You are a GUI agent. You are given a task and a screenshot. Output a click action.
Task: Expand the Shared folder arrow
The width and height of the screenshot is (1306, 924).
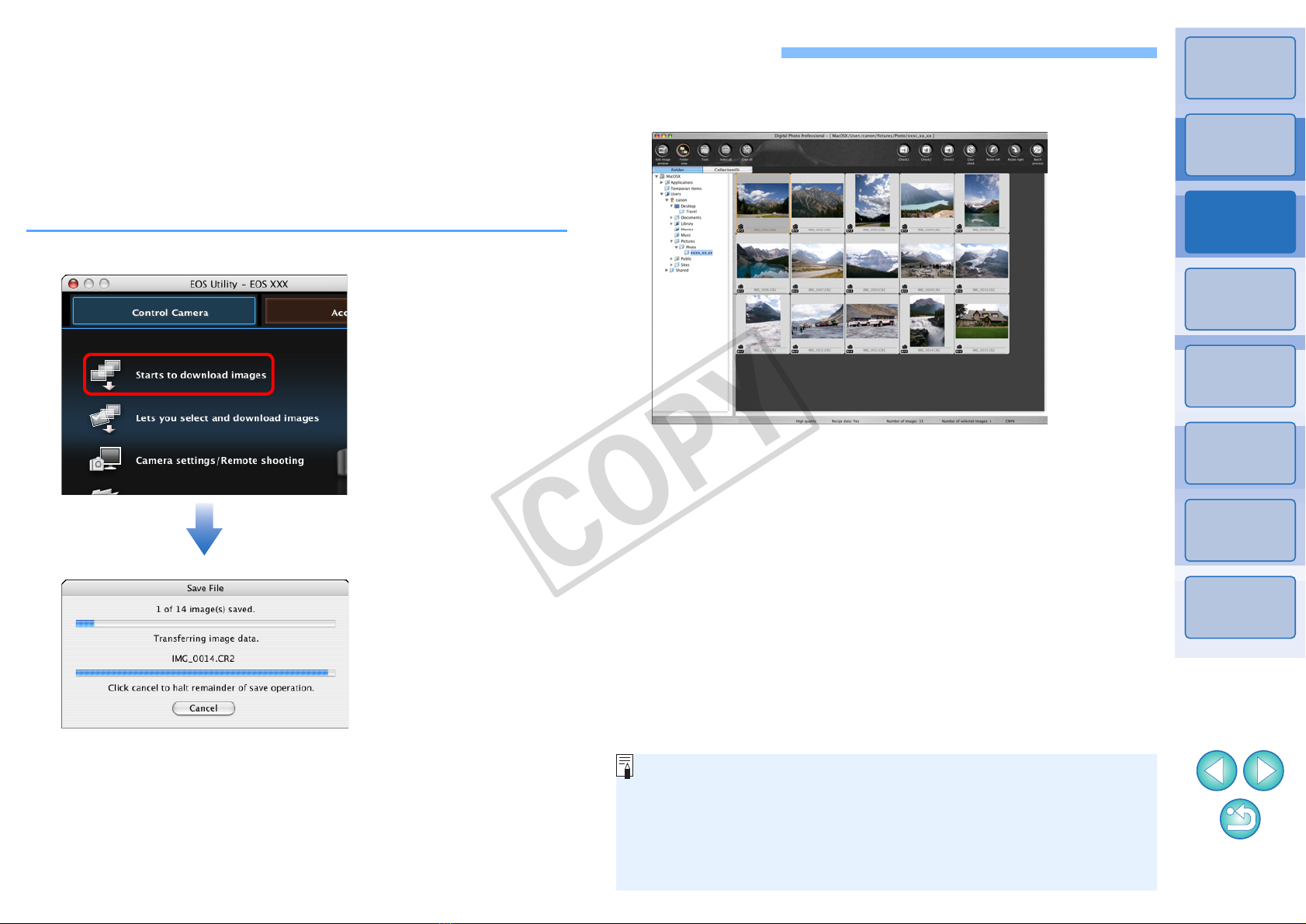tap(667, 270)
